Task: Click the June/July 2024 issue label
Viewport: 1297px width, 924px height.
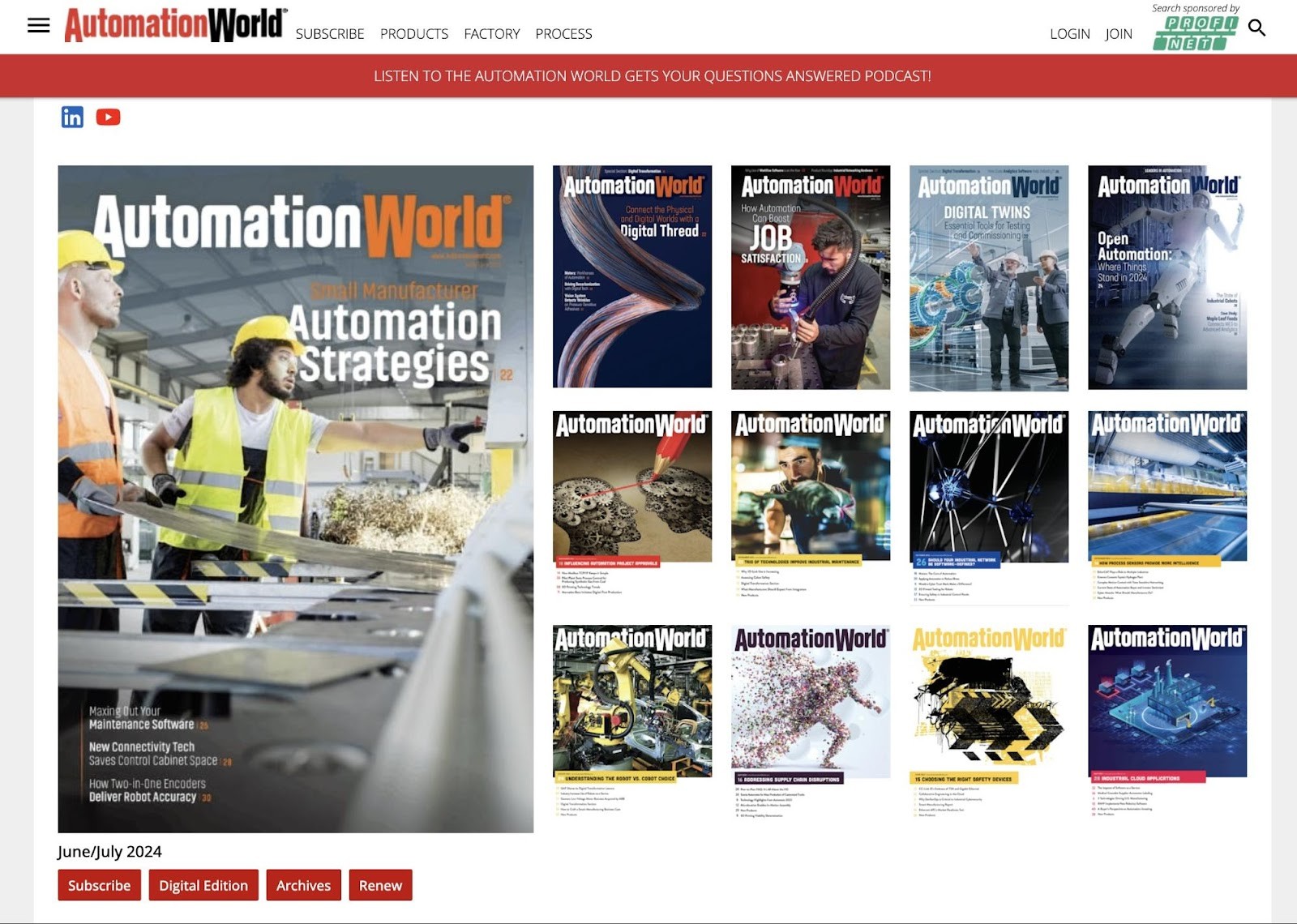Action: [x=109, y=851]
